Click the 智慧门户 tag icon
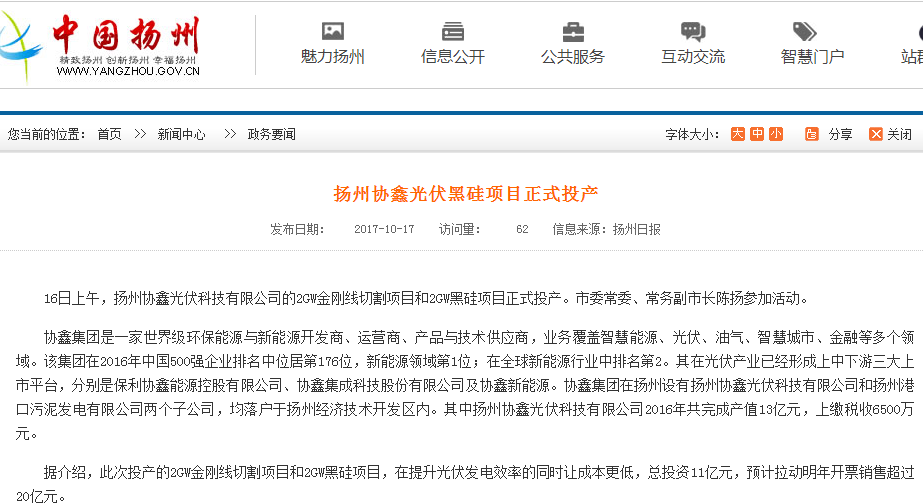This screenshot has width=923, height=503. coord(805,31)
